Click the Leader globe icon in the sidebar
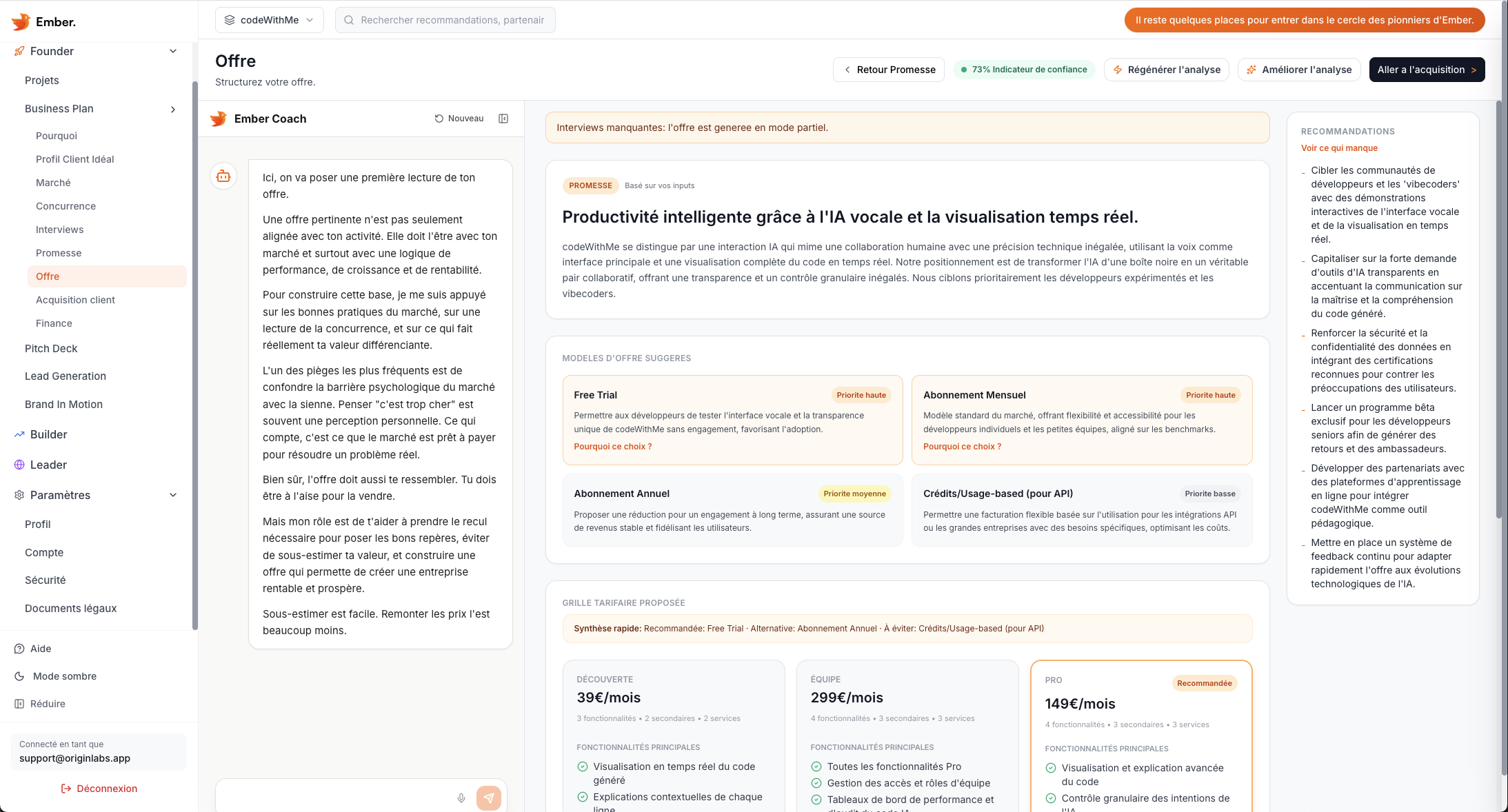This screenshot has height=812, width=1508. (x=19, y=465)
